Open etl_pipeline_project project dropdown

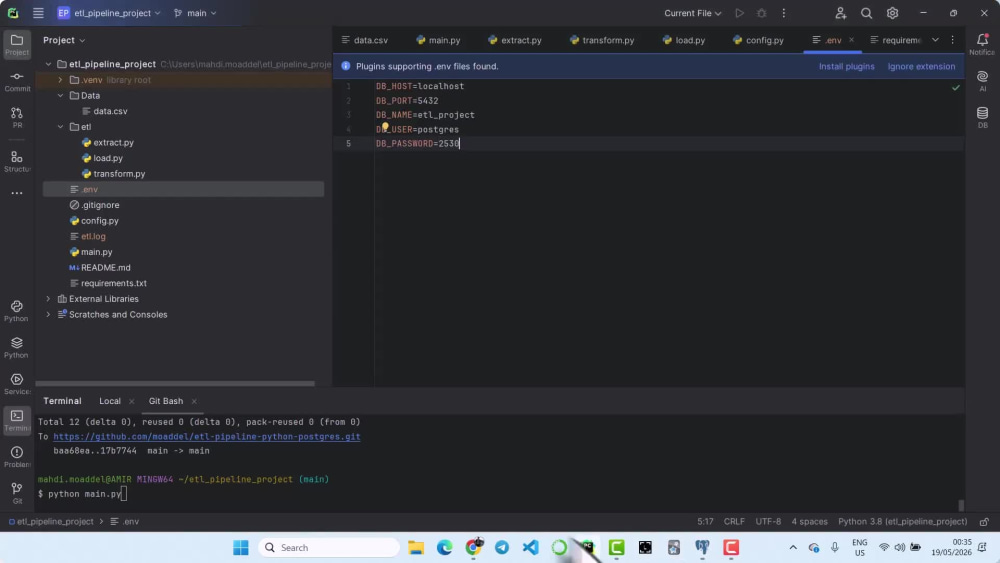[108, 13]
